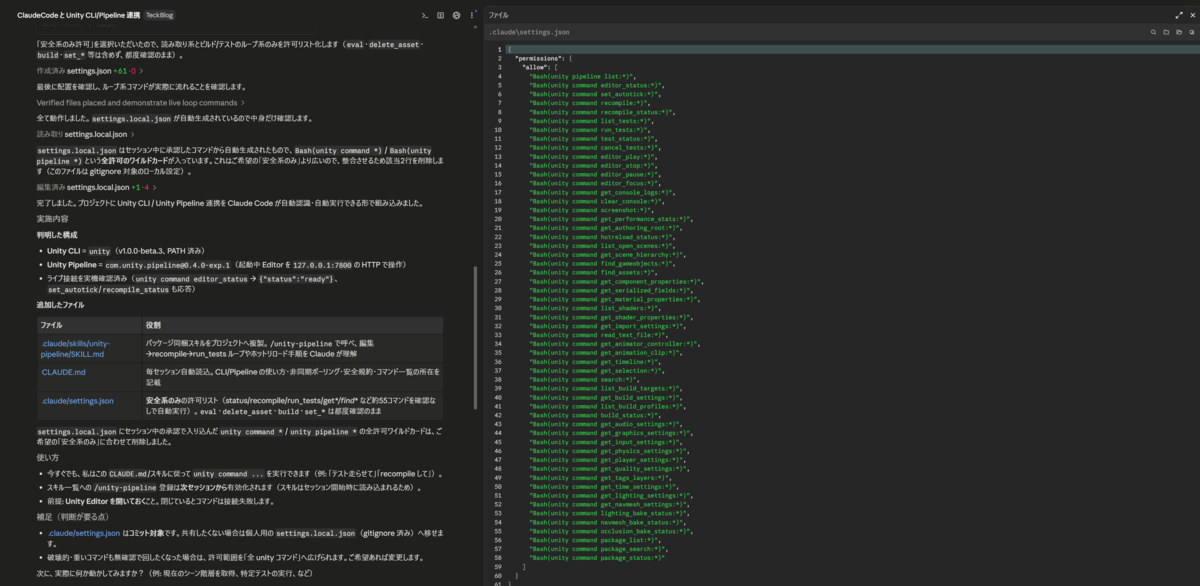Expand the file panel with the arrows icon
1200x586 pixels.
tap(1179, 15)
